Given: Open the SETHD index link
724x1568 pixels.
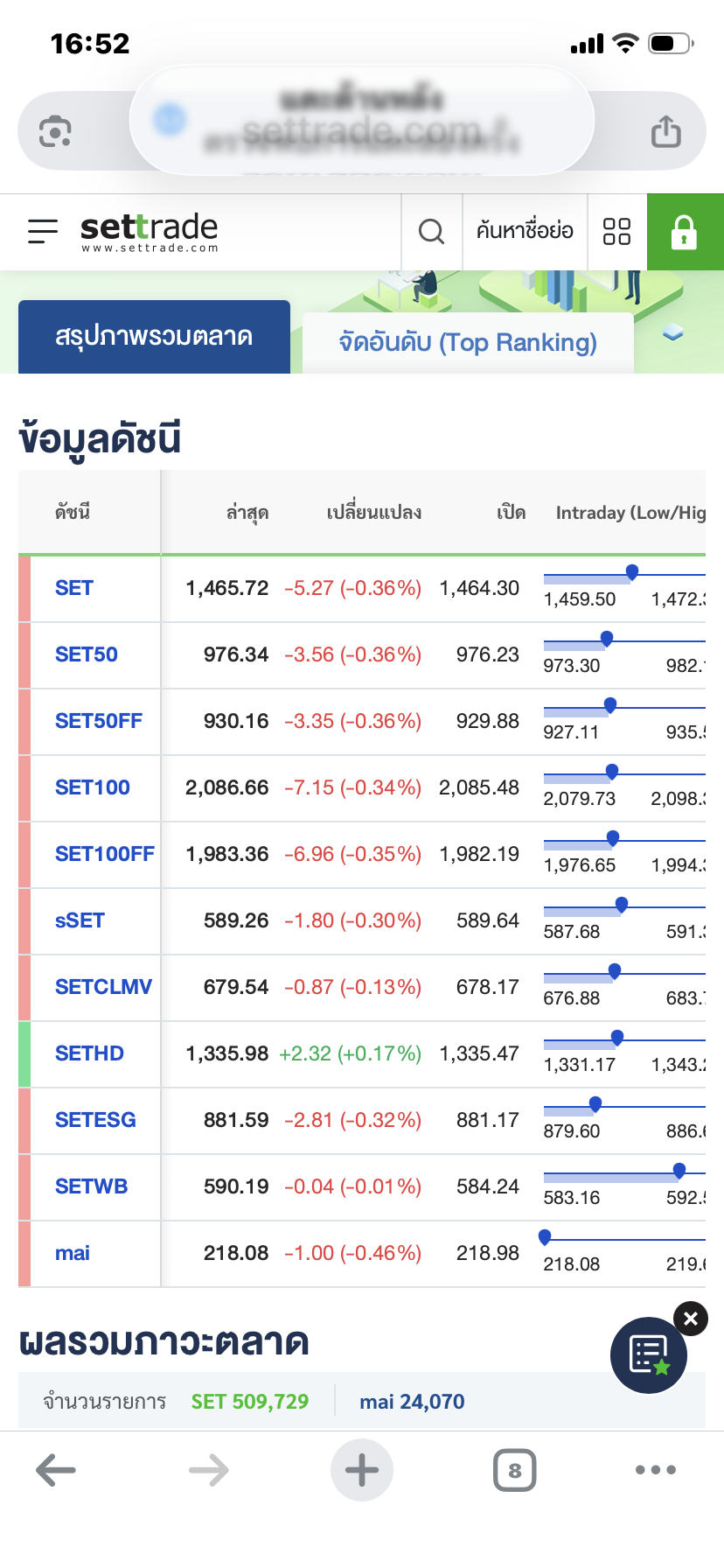Looking at the screenshot, I should [89, 1053].
